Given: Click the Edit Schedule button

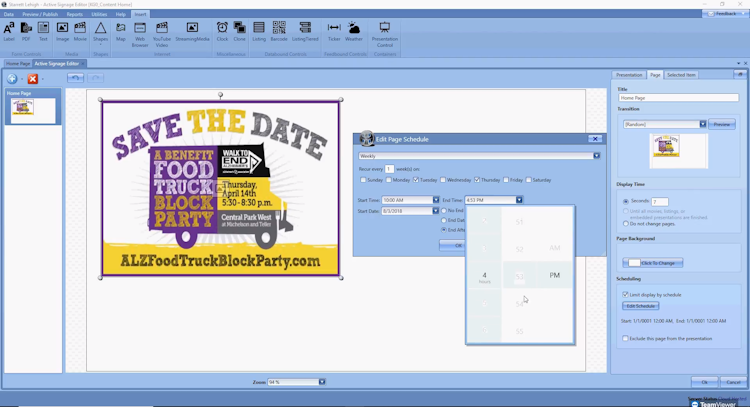Looking at the screenshot, I should tap(640, 306).
